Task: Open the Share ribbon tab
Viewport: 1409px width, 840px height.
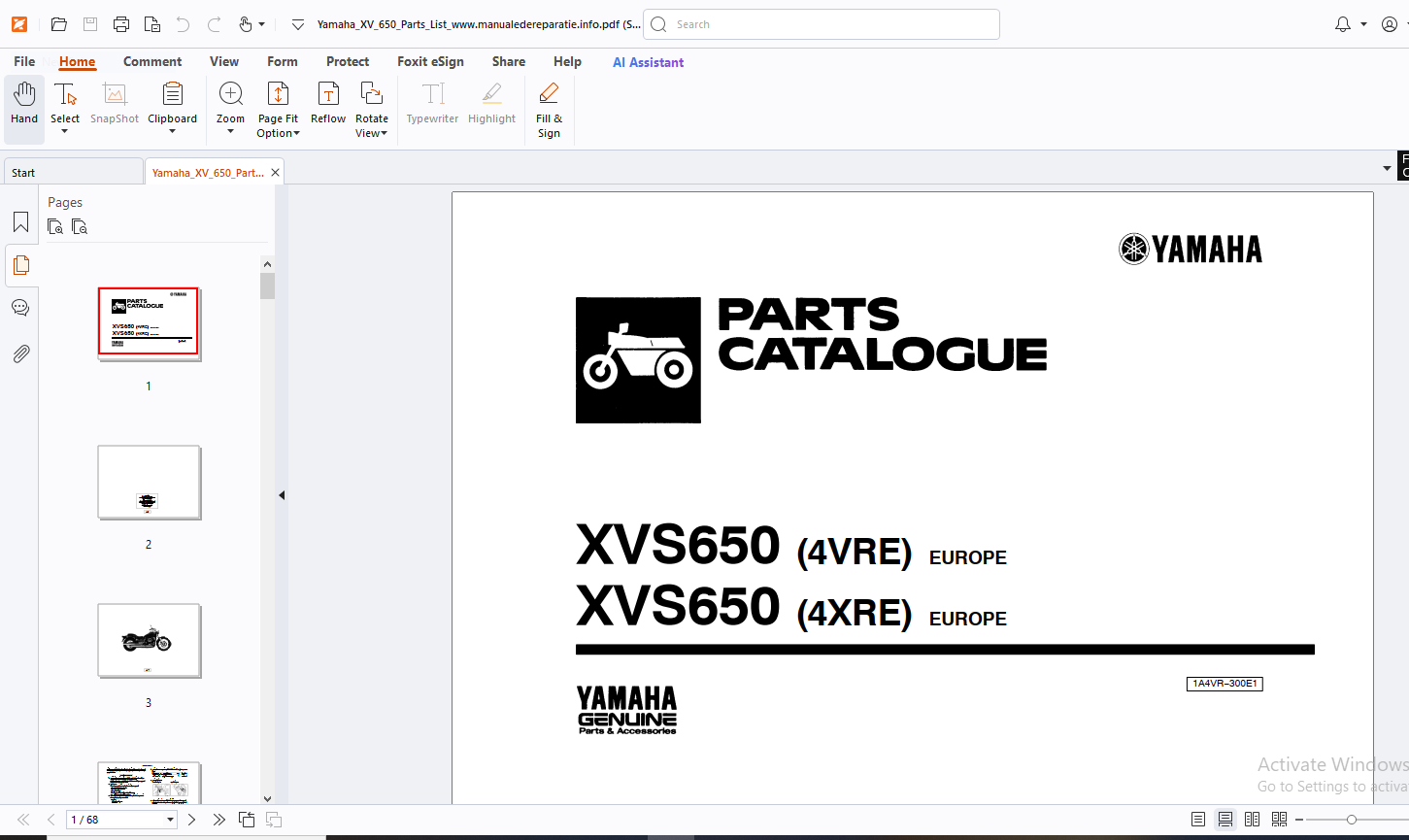Action: [x=509, y=61]
